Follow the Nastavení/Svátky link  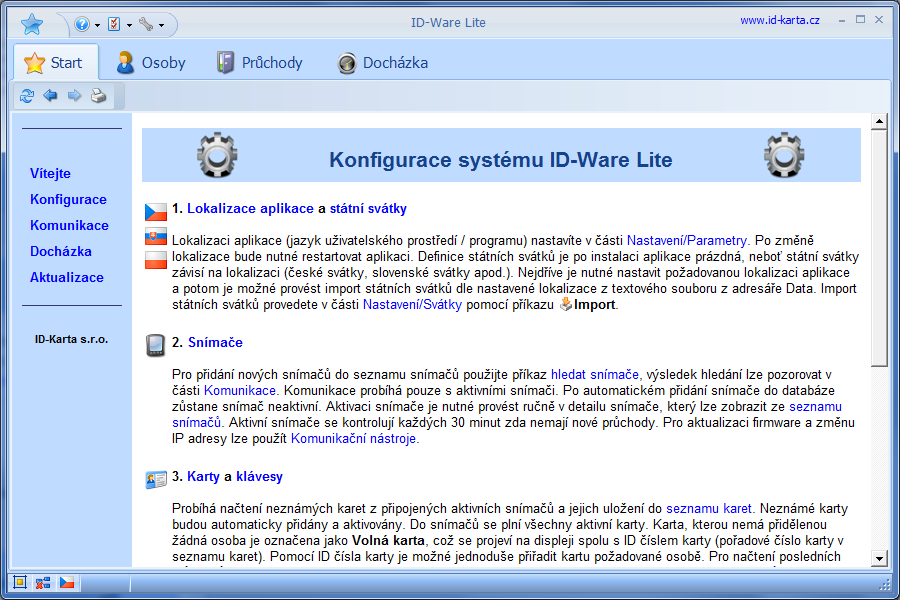coord(412,305)
